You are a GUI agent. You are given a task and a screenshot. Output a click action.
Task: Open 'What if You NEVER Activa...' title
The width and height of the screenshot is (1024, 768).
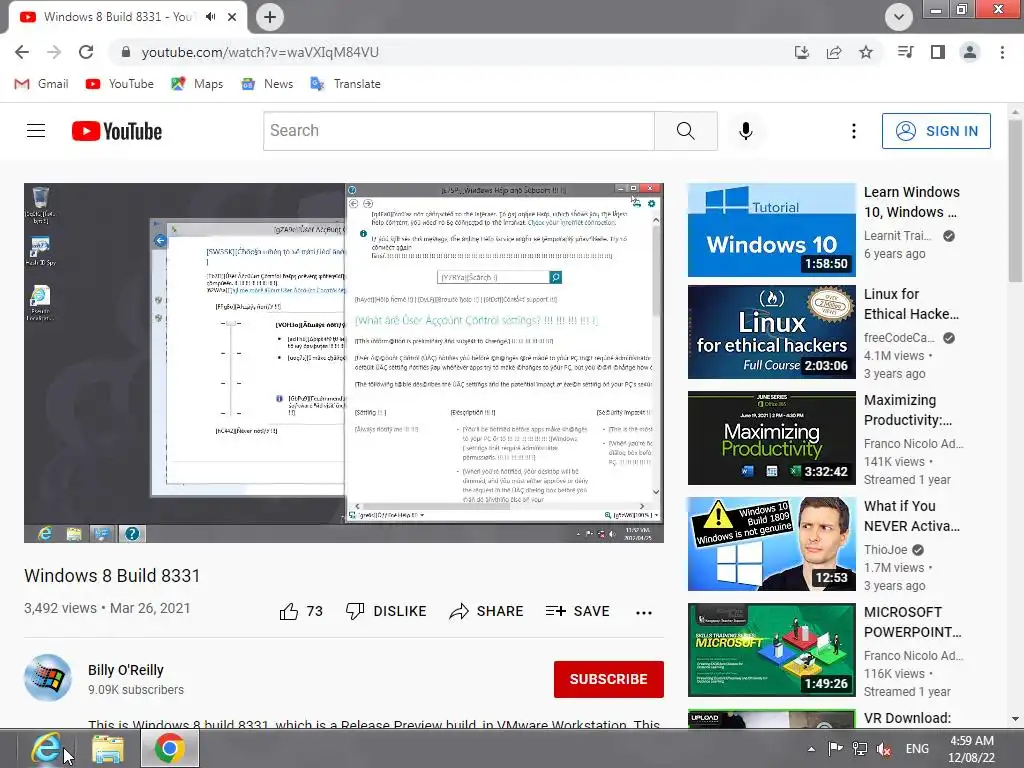tap(912, 516)
